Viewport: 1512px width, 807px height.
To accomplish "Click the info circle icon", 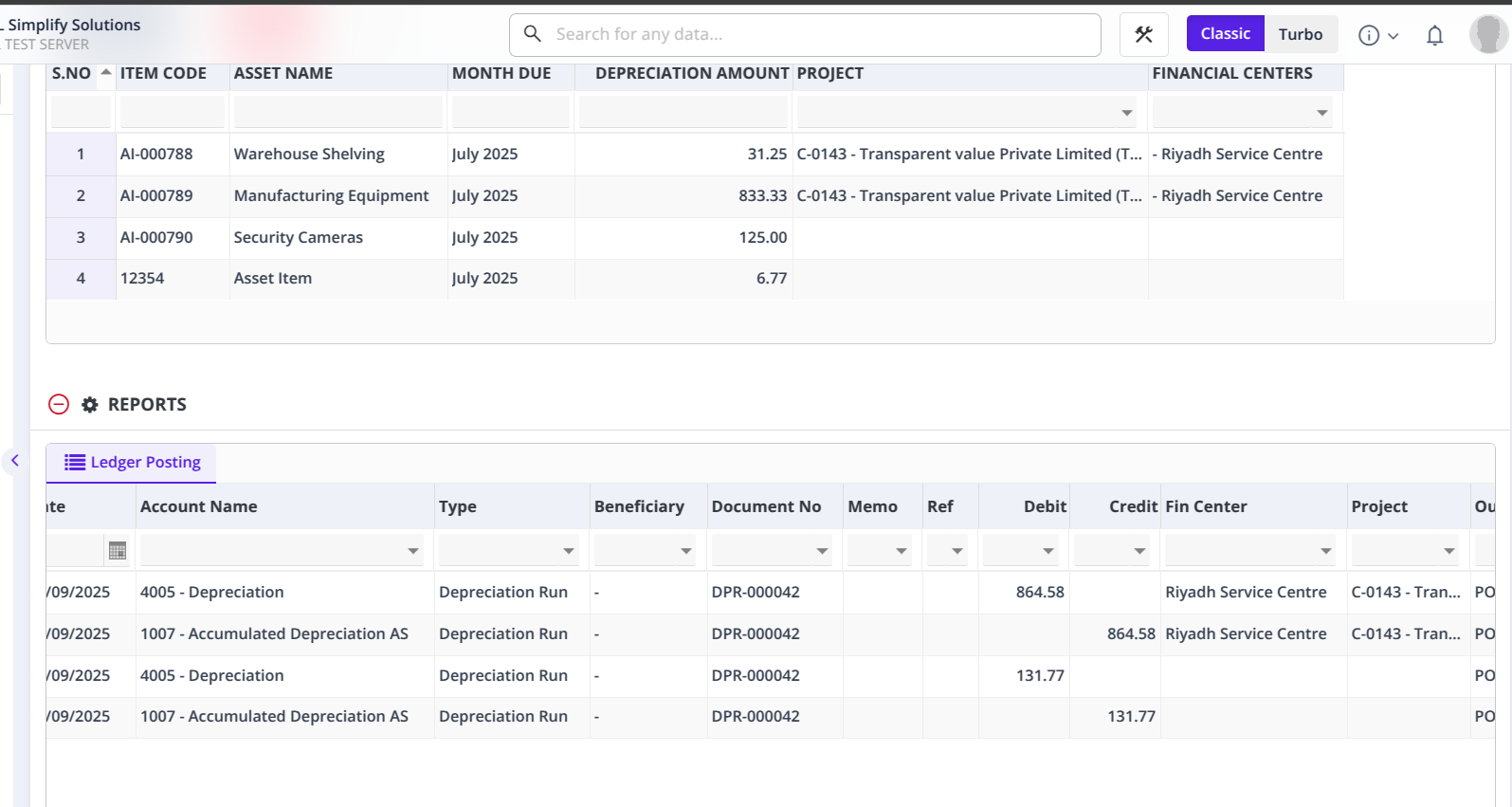I will tap(1368, 35).
